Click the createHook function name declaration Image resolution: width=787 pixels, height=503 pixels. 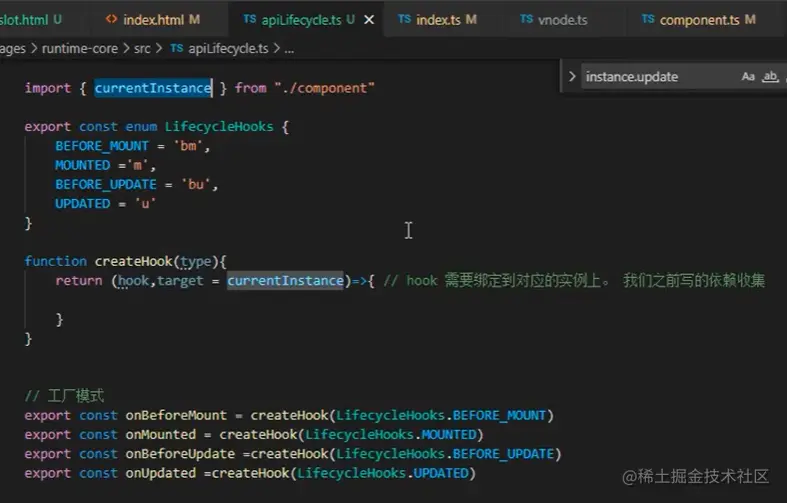[134, 261]
